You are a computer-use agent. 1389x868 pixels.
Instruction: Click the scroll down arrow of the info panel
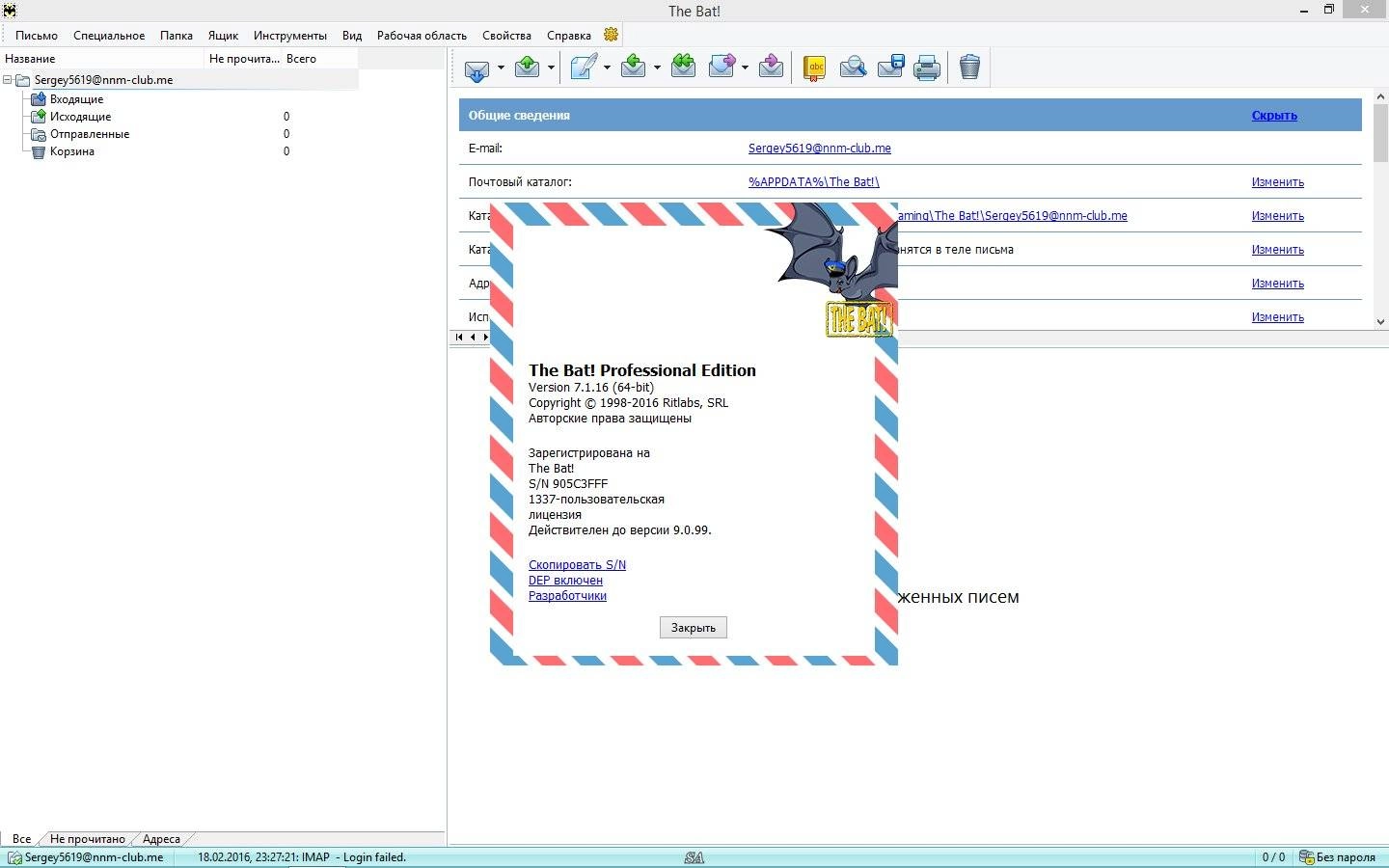[1380, 322]
